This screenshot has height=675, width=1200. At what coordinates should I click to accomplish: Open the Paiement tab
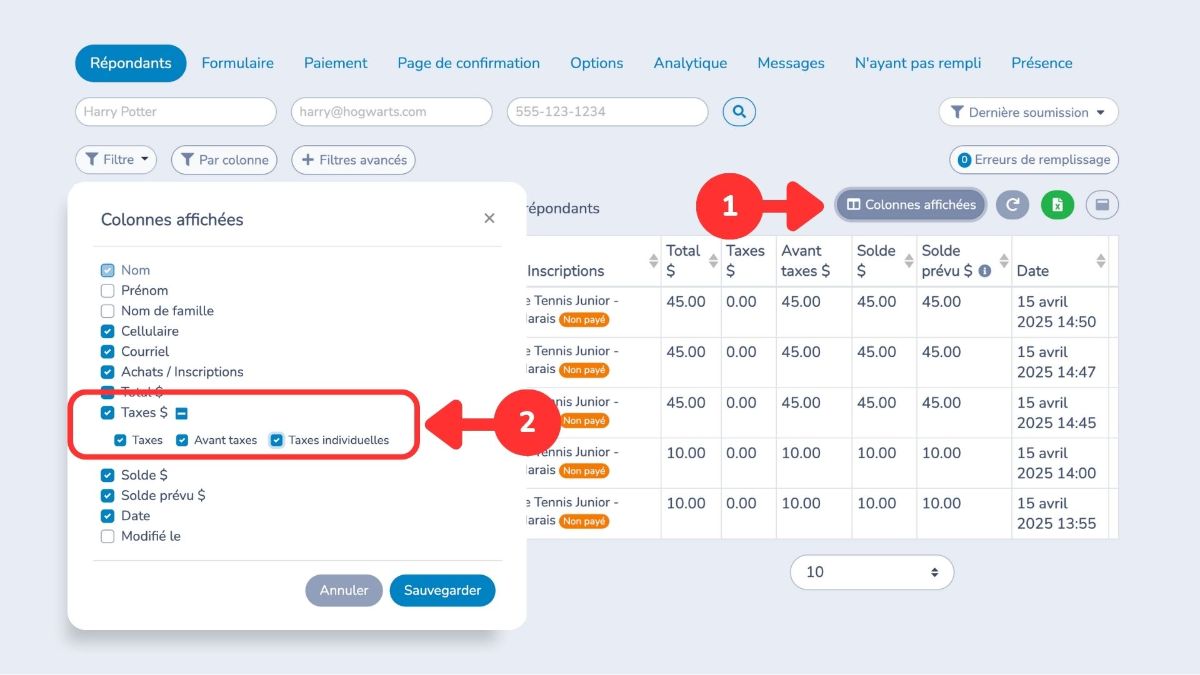point(336,63)
